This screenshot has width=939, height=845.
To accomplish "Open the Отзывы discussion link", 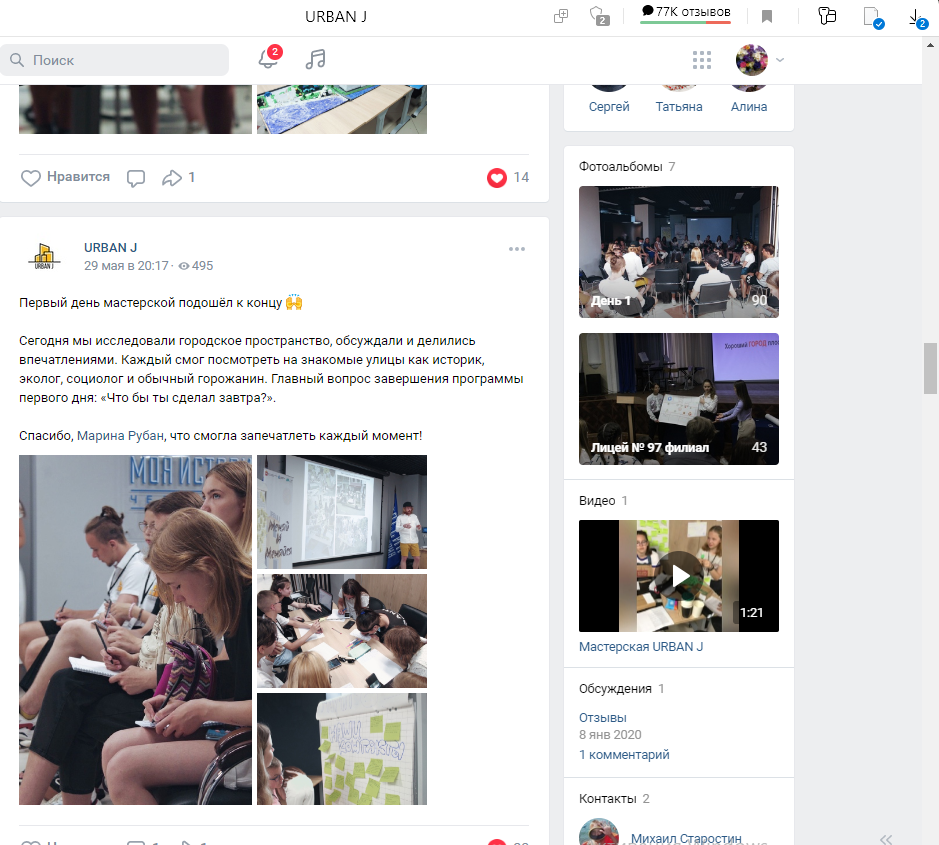I will click(602, 717).
